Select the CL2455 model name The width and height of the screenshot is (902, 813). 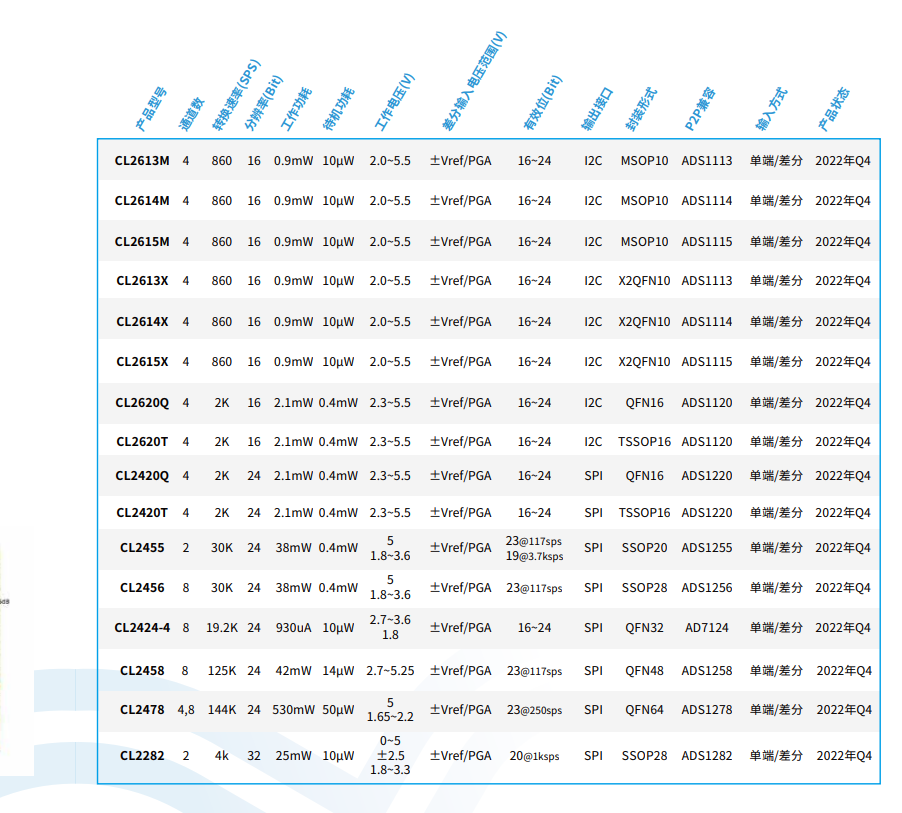[x=142, y=548]
